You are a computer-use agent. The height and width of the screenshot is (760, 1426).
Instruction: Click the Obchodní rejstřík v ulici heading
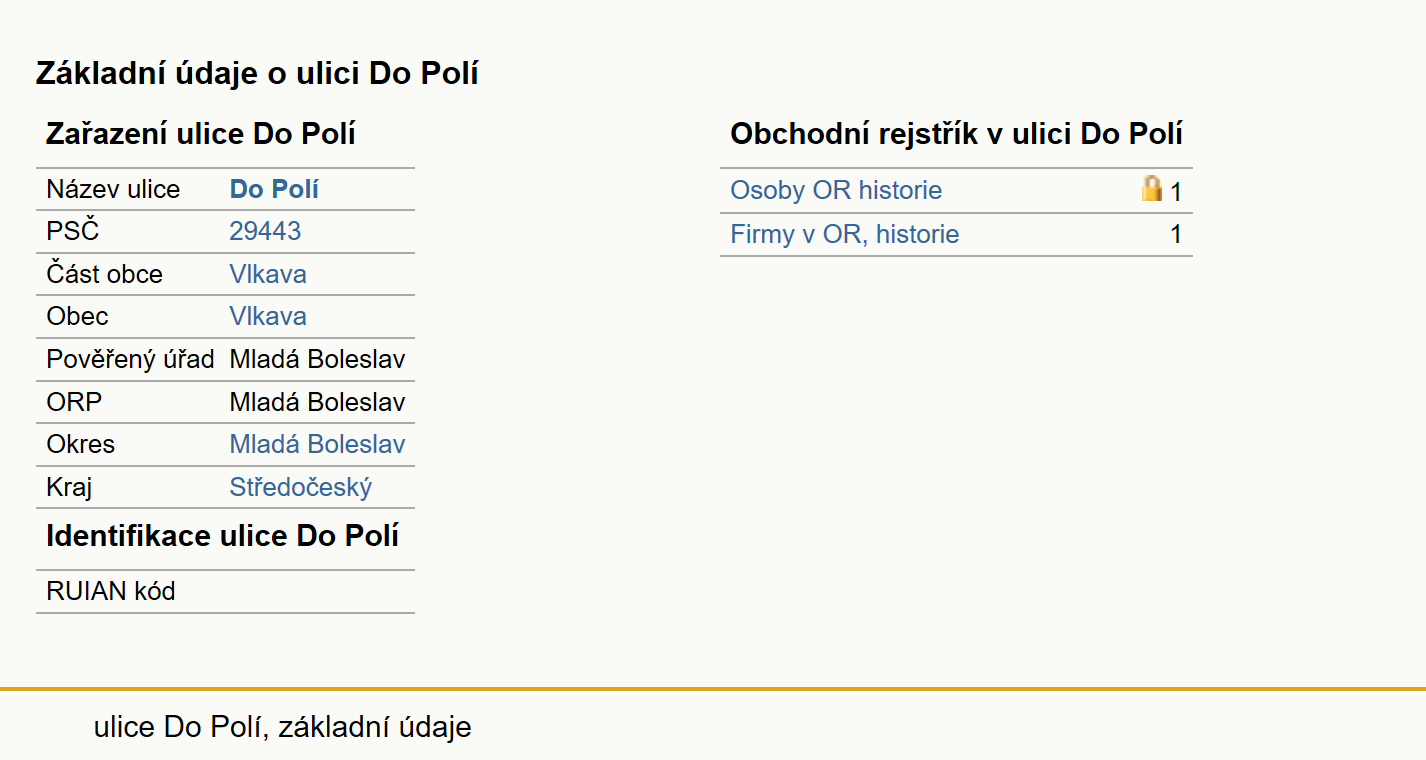click(957, 134)
